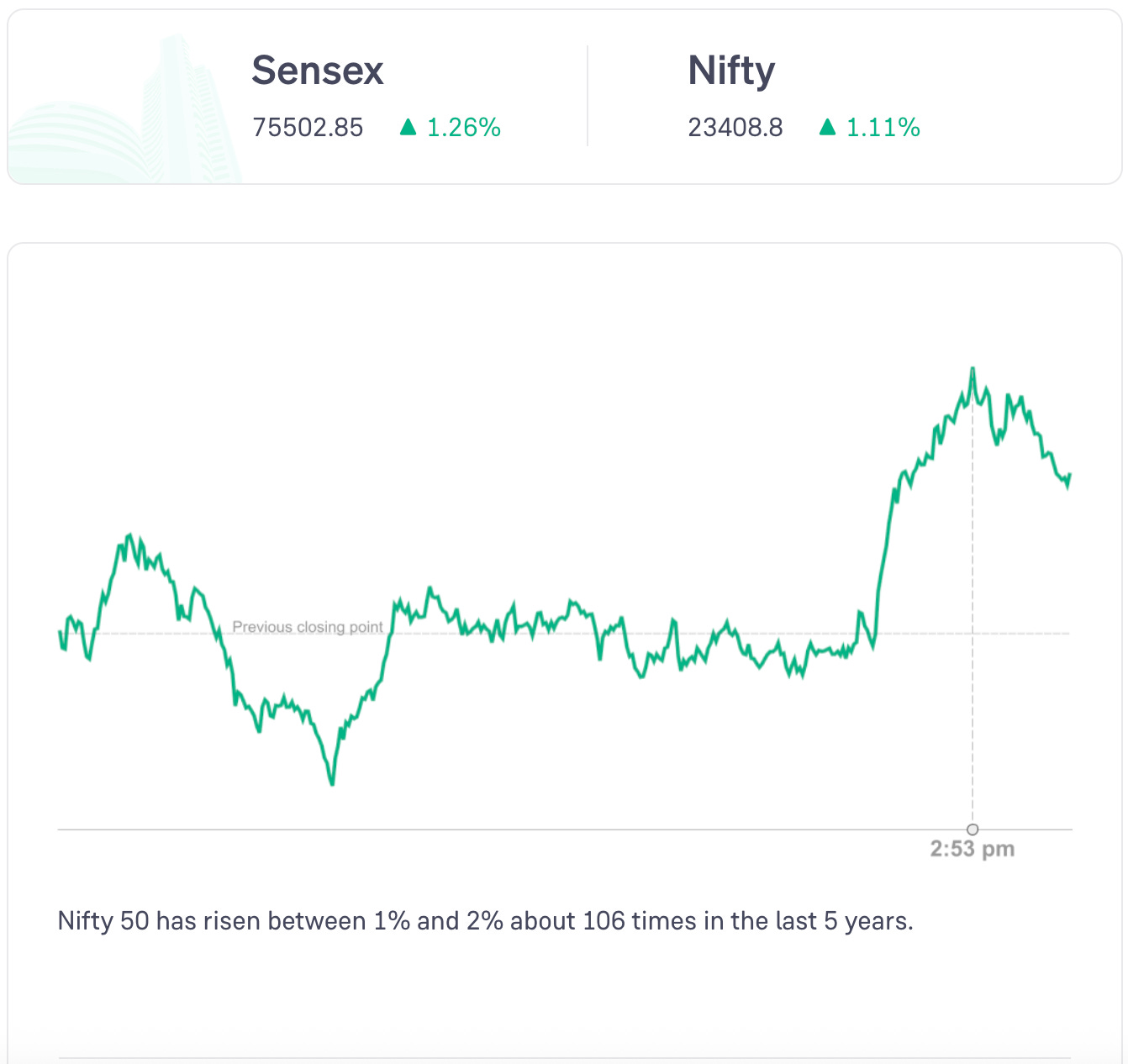
Task: Click the Sensex value 75502.85
Action: coord(308,128)
